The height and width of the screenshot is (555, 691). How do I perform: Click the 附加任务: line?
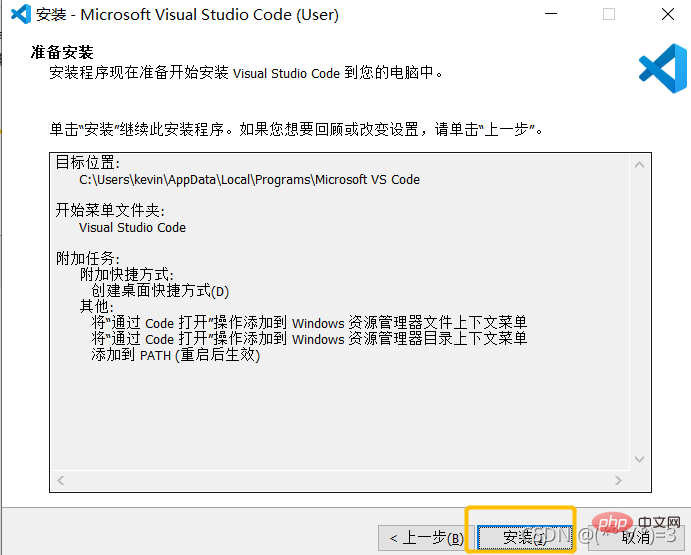87,258
